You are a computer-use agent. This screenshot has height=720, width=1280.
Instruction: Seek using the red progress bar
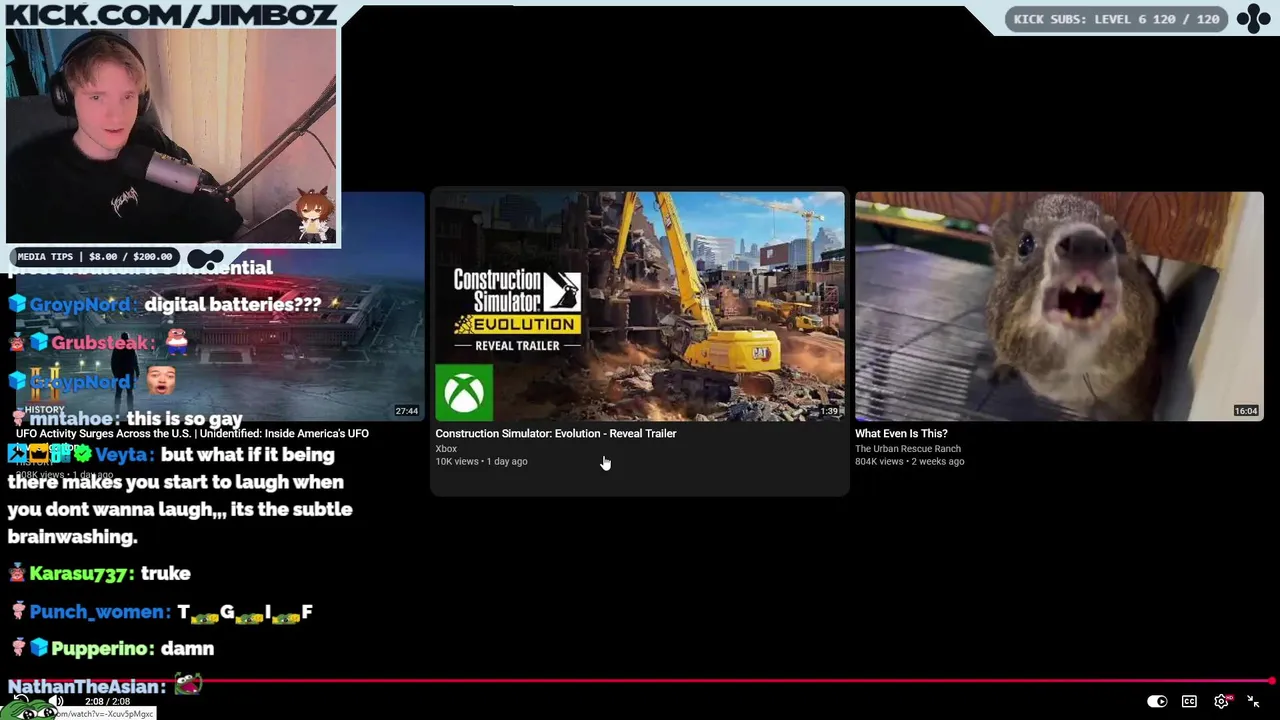[x=640, y=681]
